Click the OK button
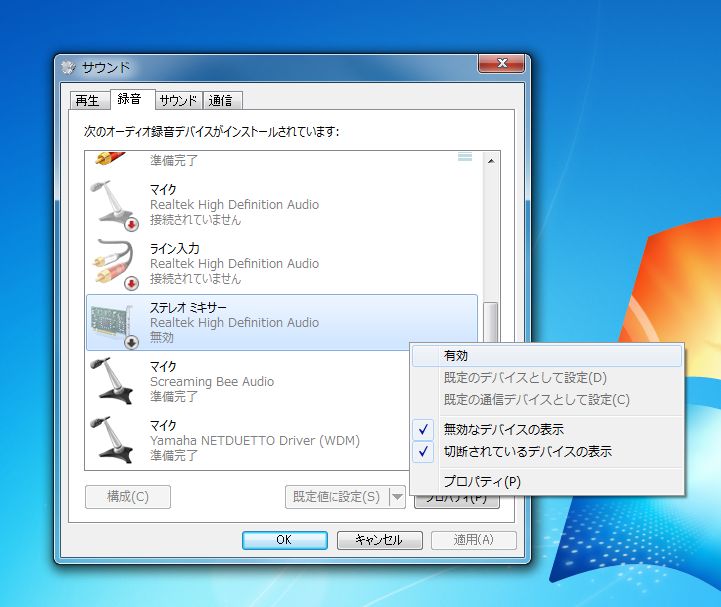 click(285, 540)
